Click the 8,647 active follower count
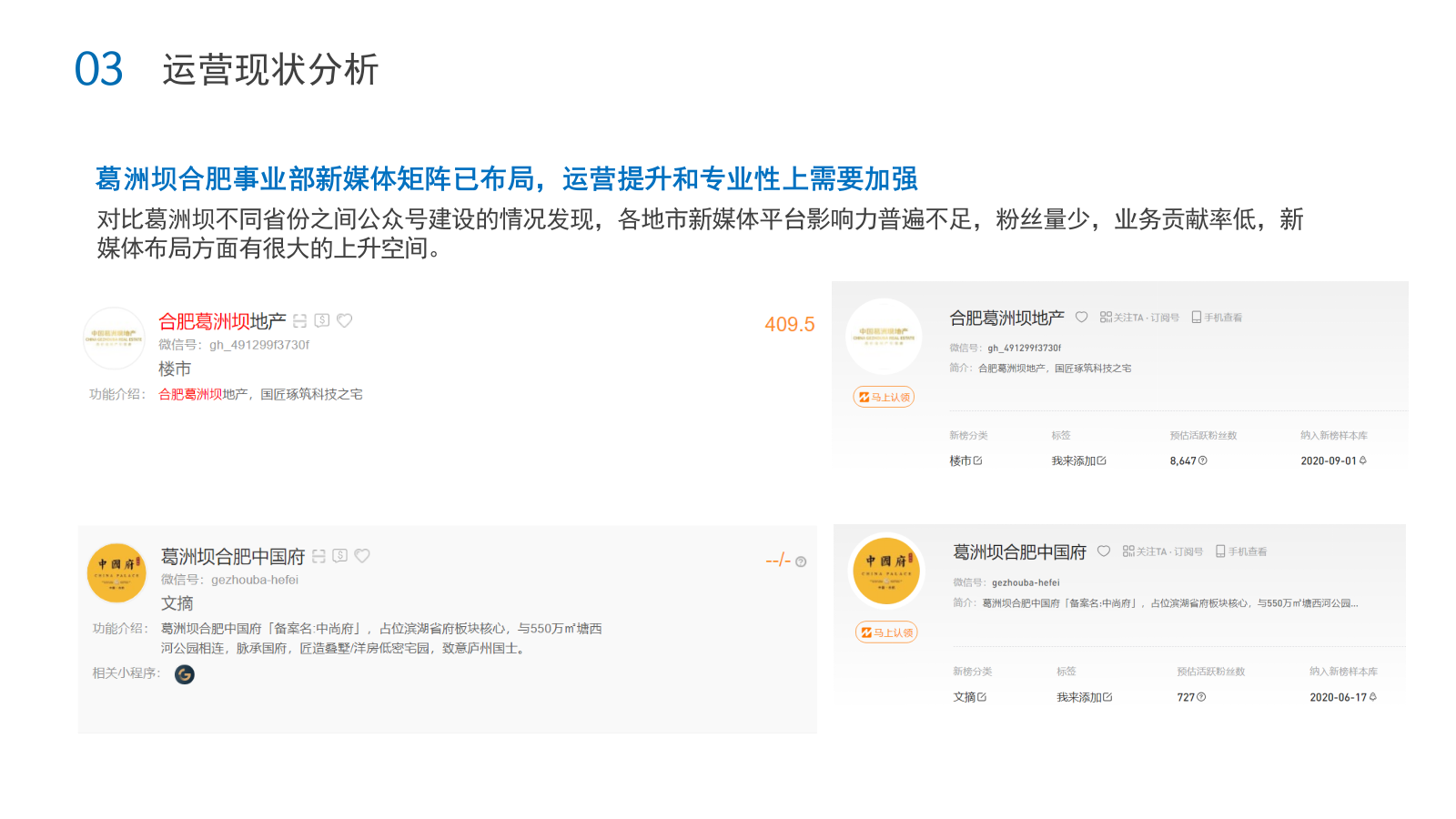This screenshot has height=819, width=1456. (1183, 461)
